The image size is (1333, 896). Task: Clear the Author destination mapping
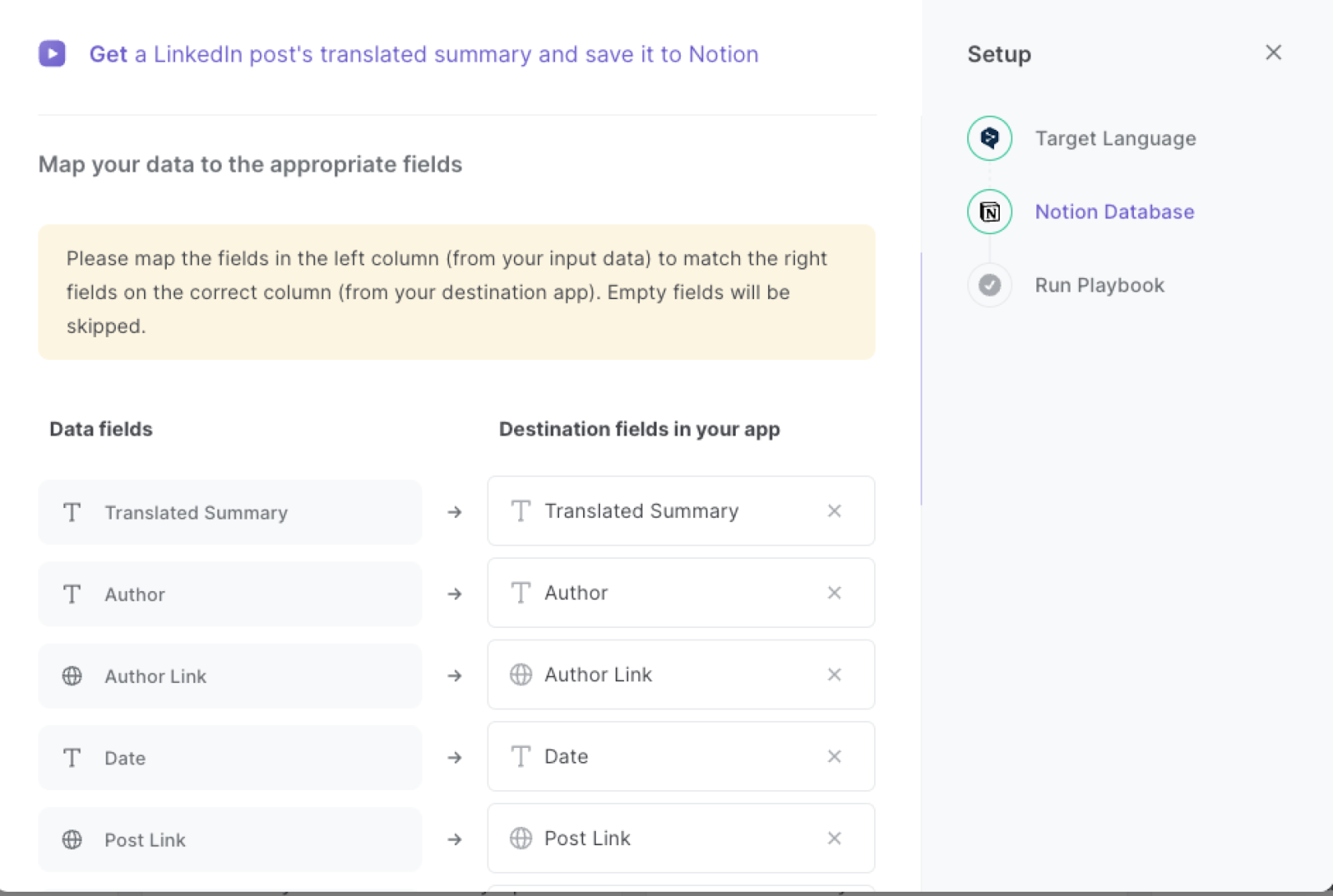834,592
